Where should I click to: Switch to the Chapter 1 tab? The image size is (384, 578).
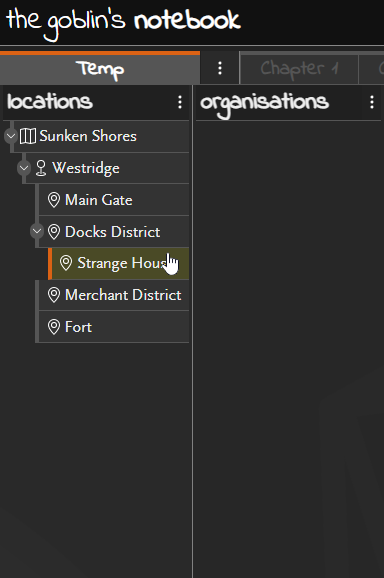[299, 69]
